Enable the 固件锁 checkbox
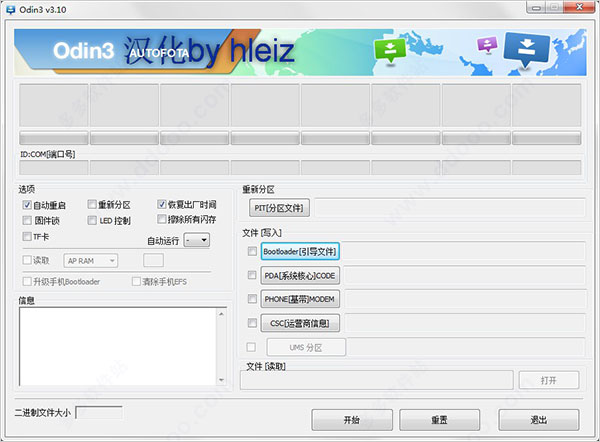This screenshot has height=442, width=600. pyautogui.click(x=27, y=220)
